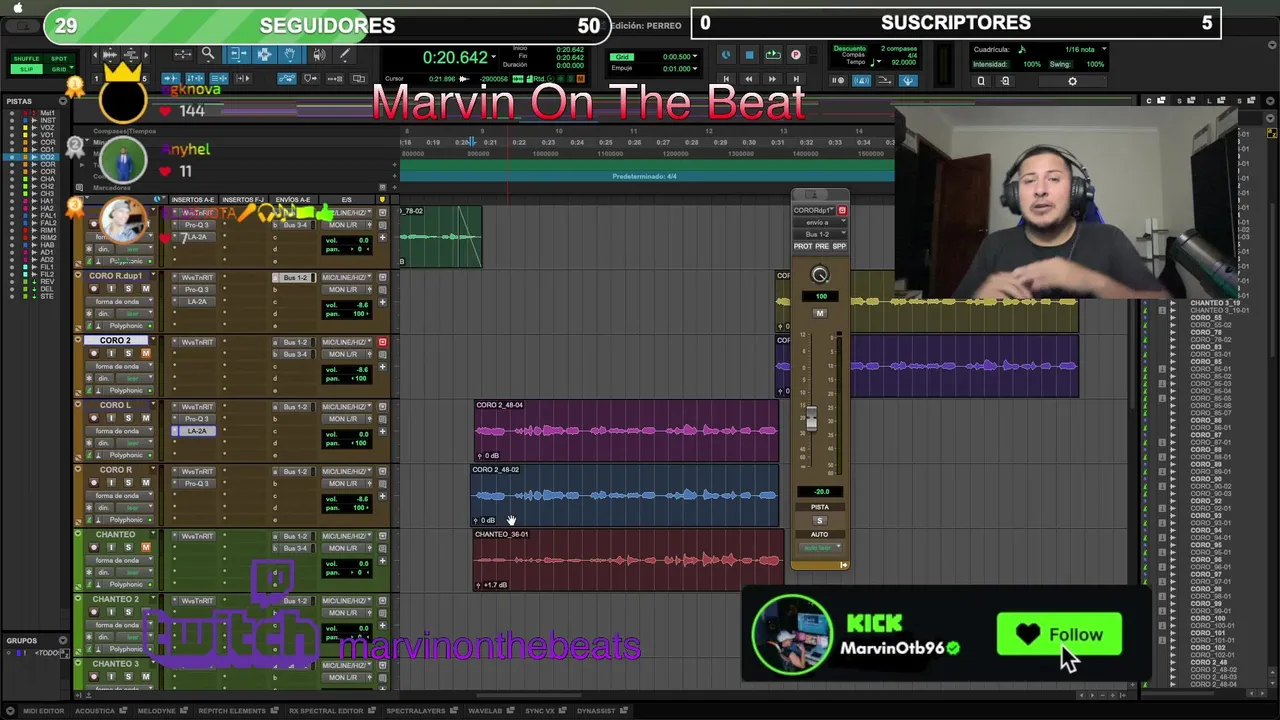Click the transport Record button
Image resolution: width=1280 pixels, height=720 pixels.
click(x=796, y=55)
